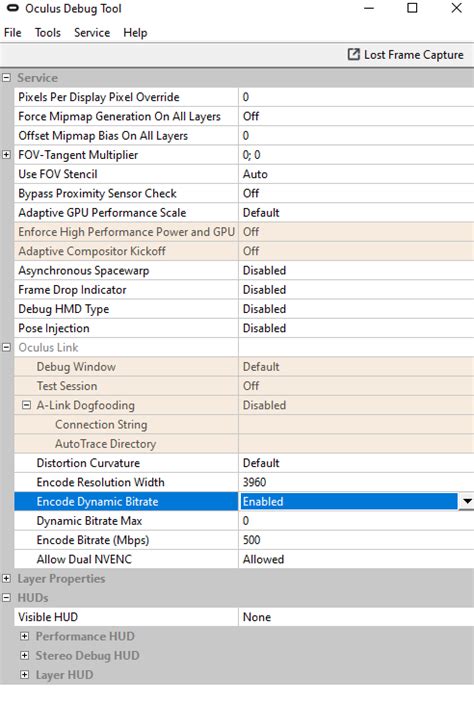
Task: Edit the Encode Resolution Width value 3960
Action: pyautogui.click(x=356, y=482)
